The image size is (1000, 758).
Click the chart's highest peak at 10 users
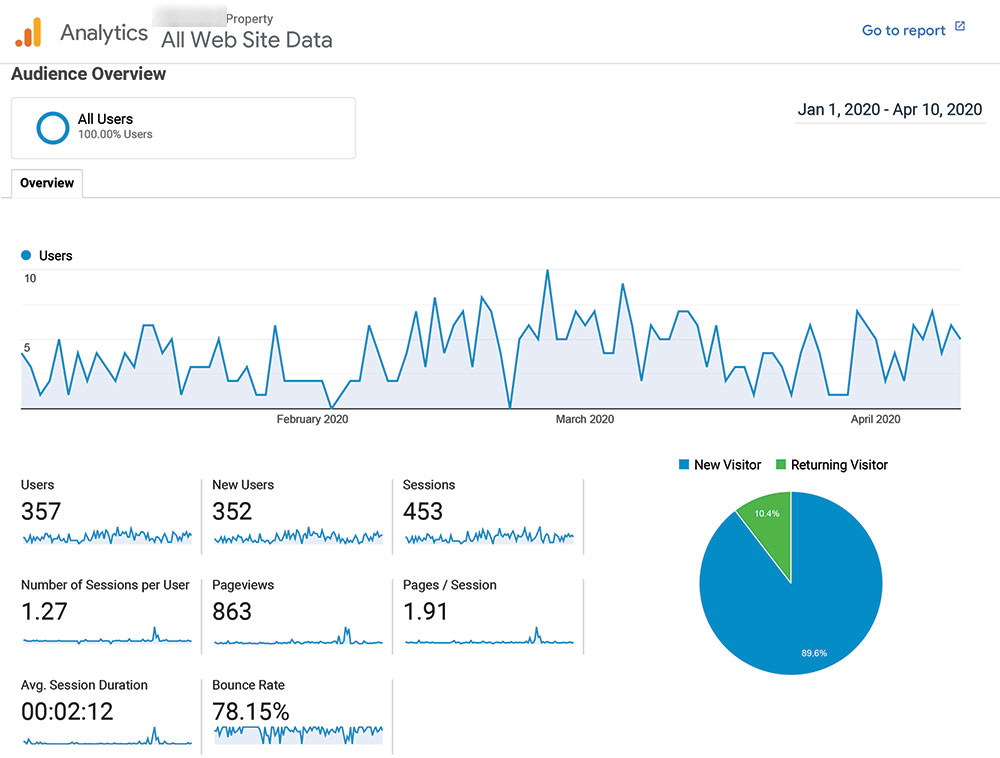547,271
